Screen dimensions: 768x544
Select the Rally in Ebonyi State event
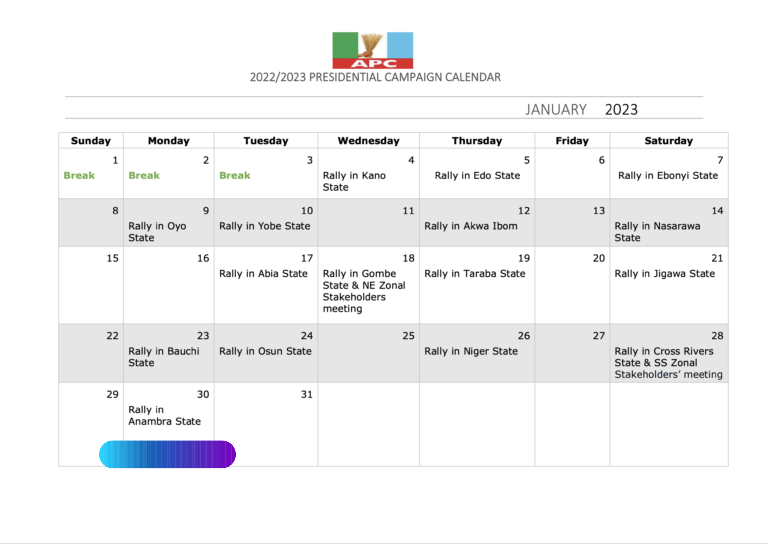click(668, 175)
